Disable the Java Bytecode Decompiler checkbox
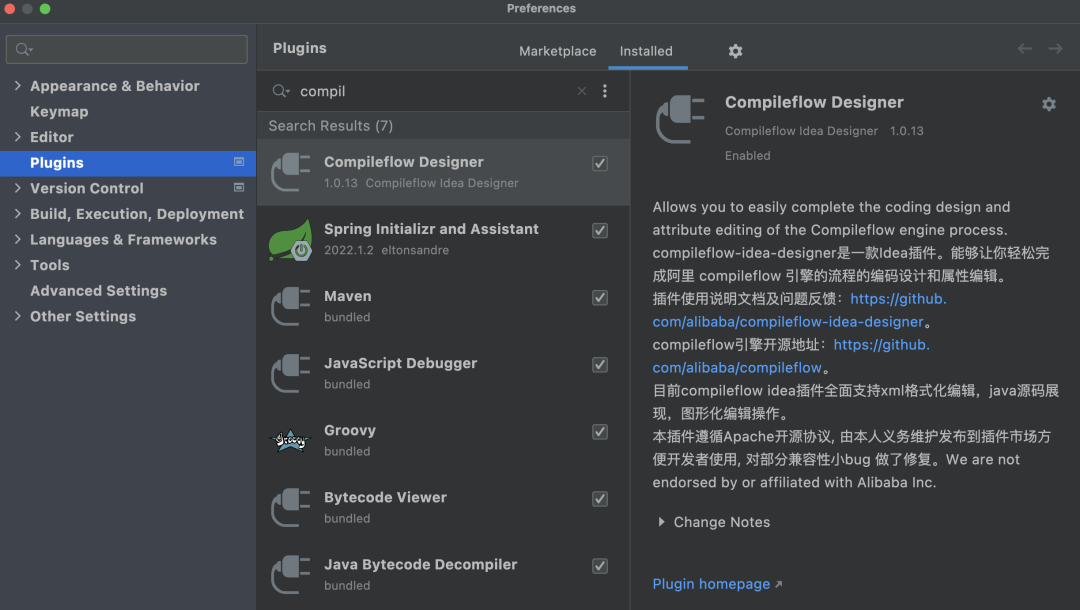 tap(600, 566)
